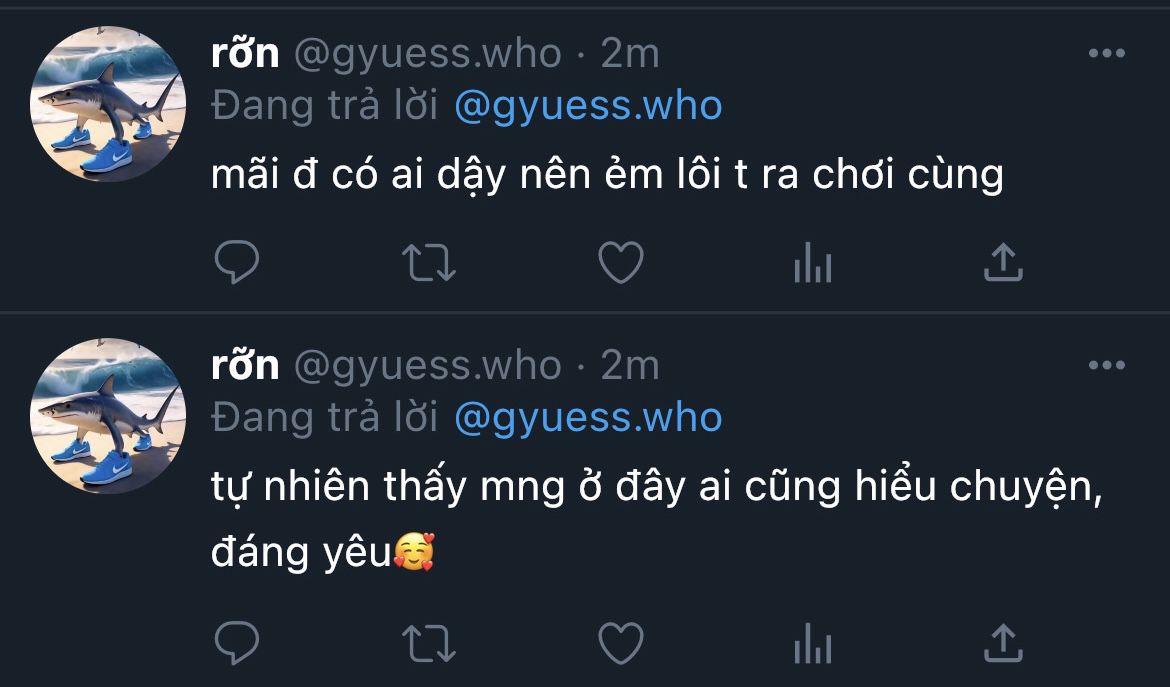Open the @gyuess.who reply mention in first tweet
Screen dimensions: 1170x687
[588, 106]
